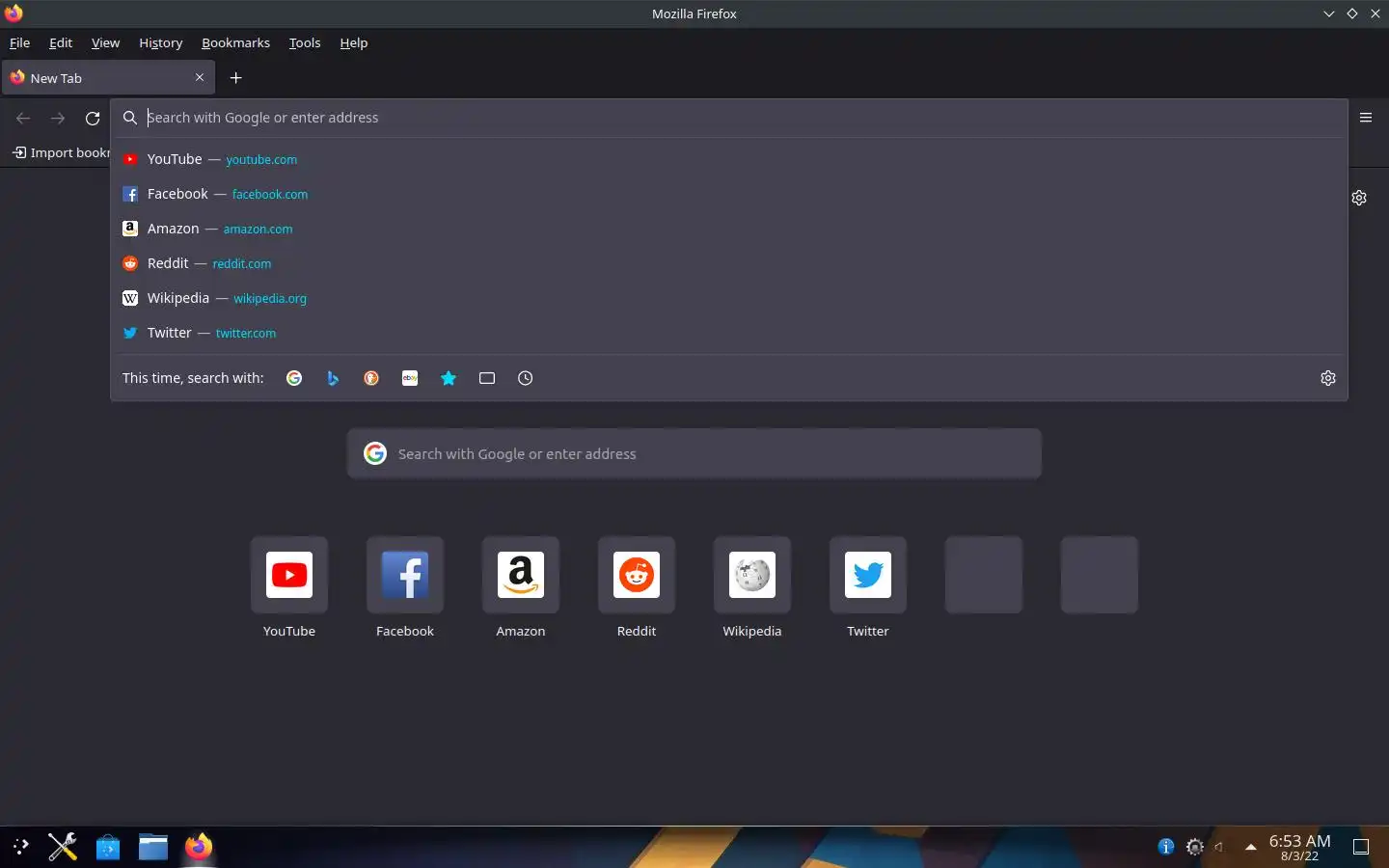Go forward one page

[x=58, y=118]
